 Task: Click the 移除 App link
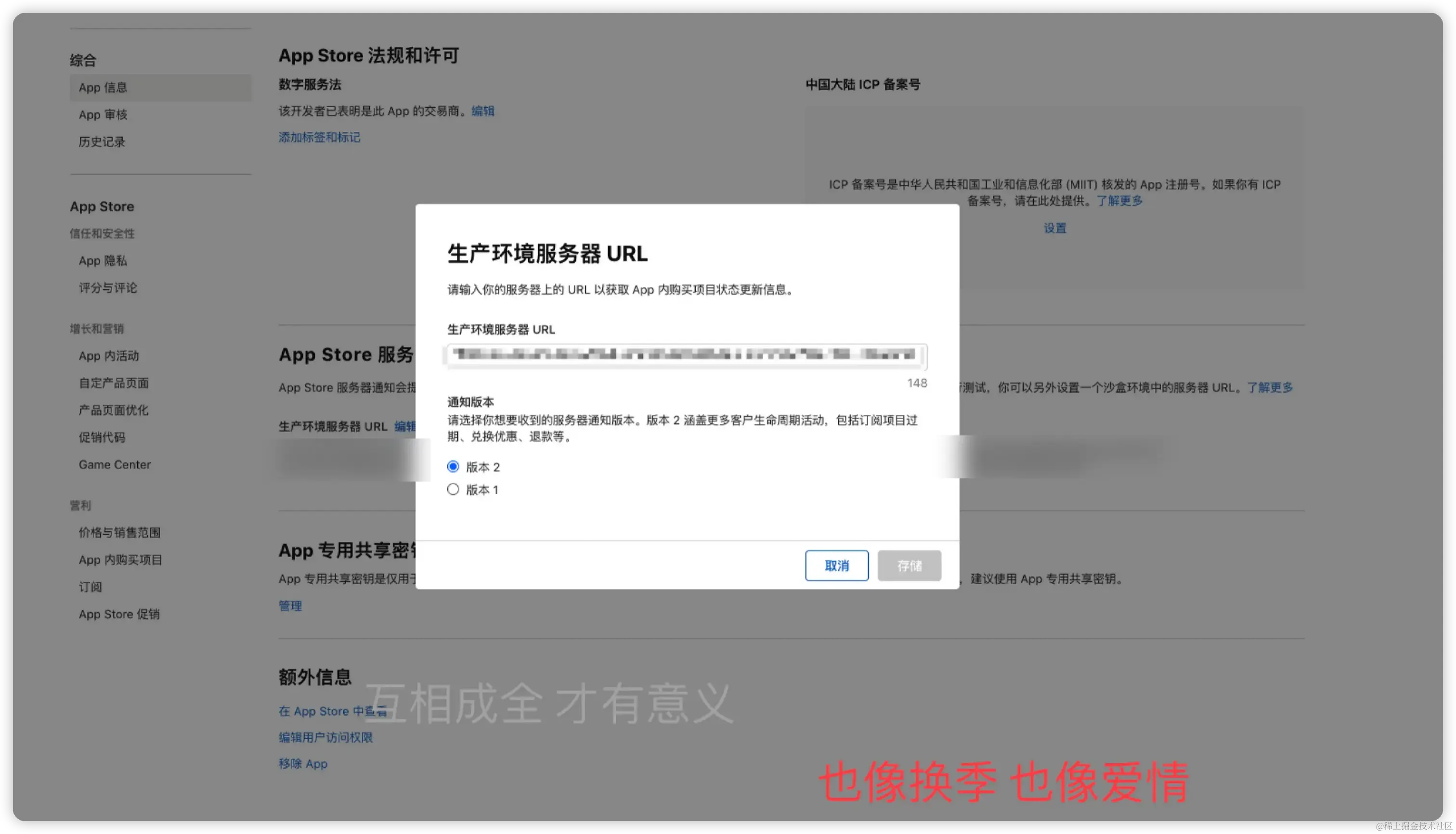[302, 764]
